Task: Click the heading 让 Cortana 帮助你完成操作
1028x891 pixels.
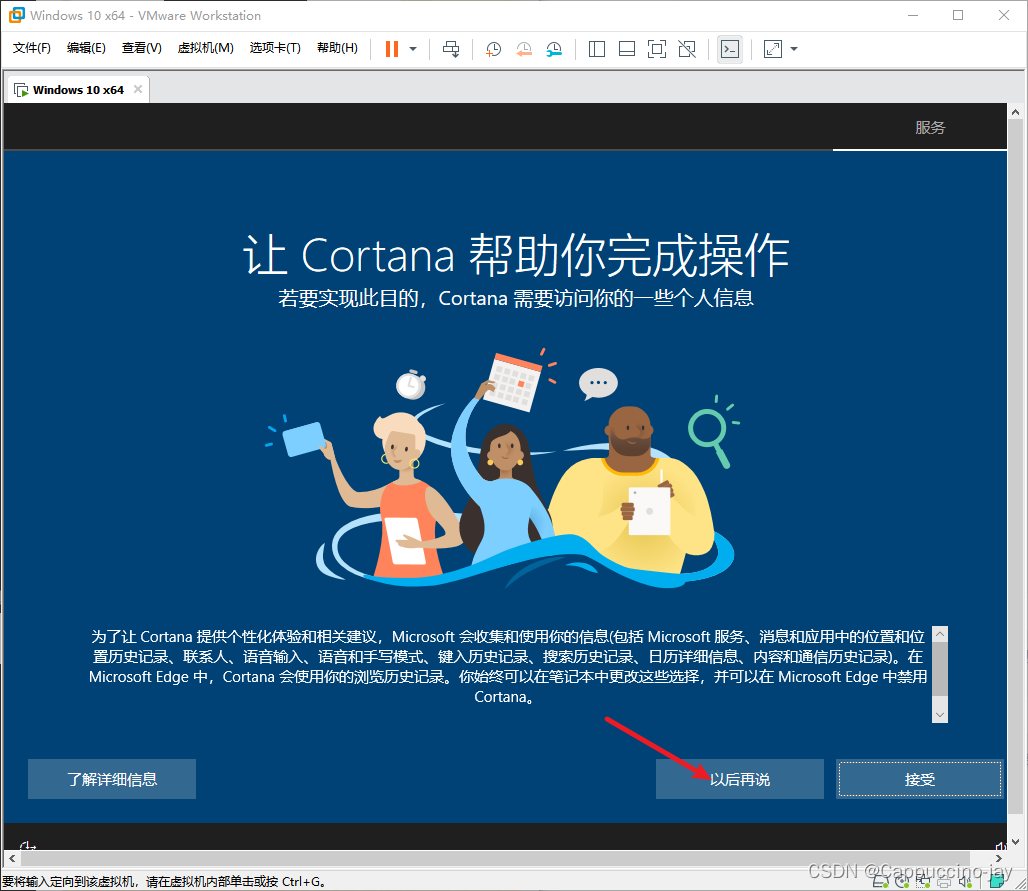Action: pyautogui.click(x=516, y=254)
